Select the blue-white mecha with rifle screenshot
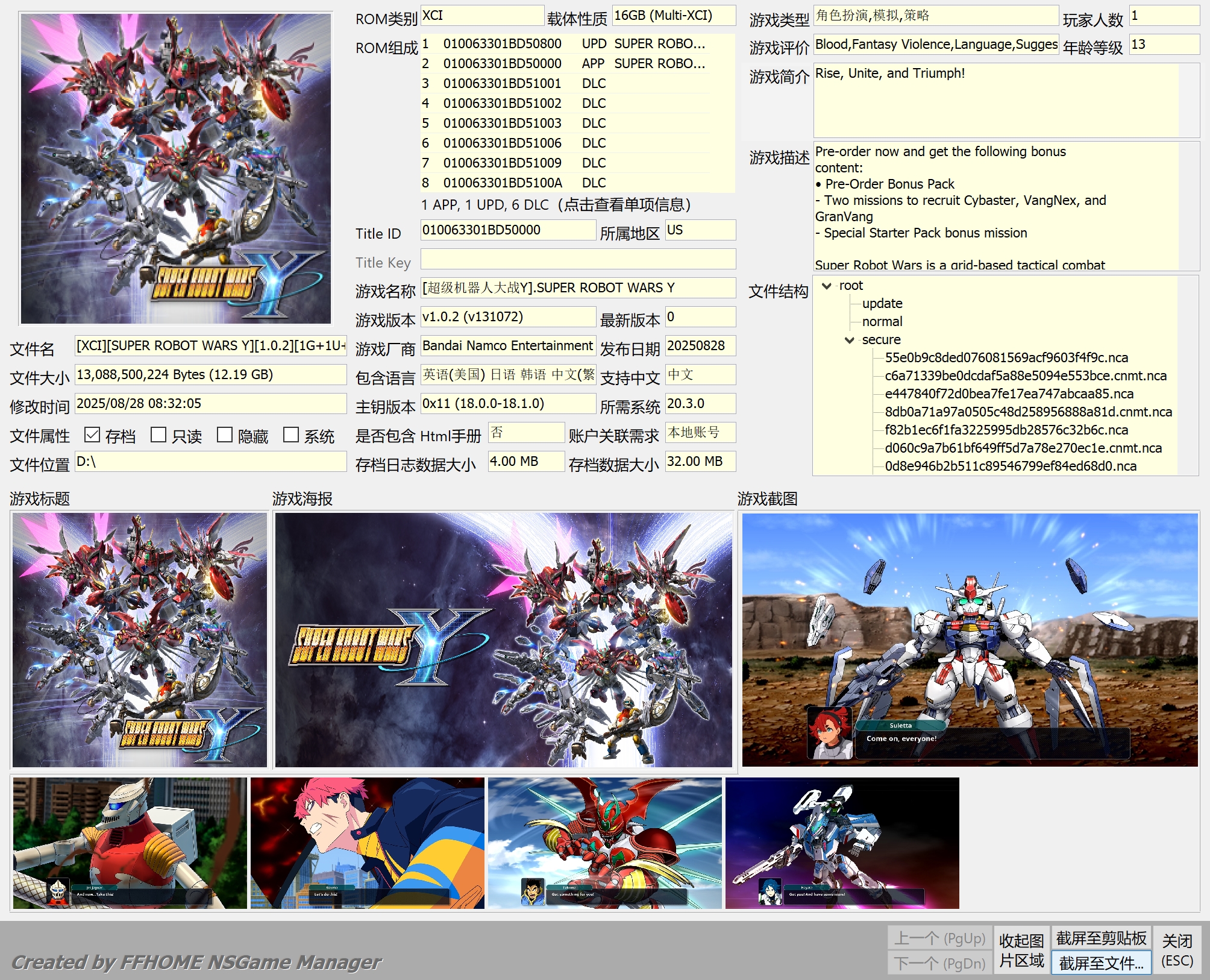This screenshot has height=980, width=1210. (842, 843)
